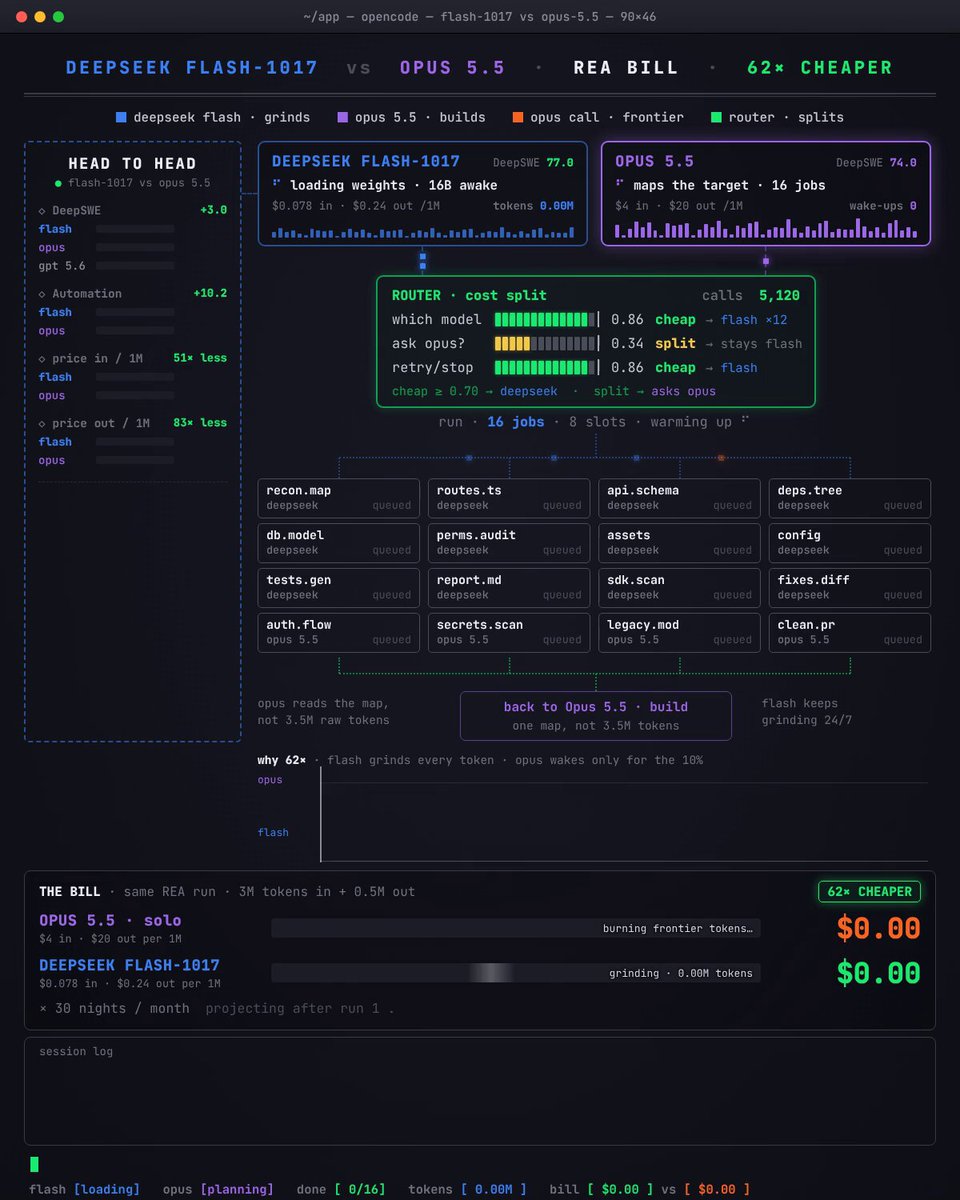This screenshot has width=960, height=1200.
Task: Click the spinner after warming up
Action: coord(744,421)
